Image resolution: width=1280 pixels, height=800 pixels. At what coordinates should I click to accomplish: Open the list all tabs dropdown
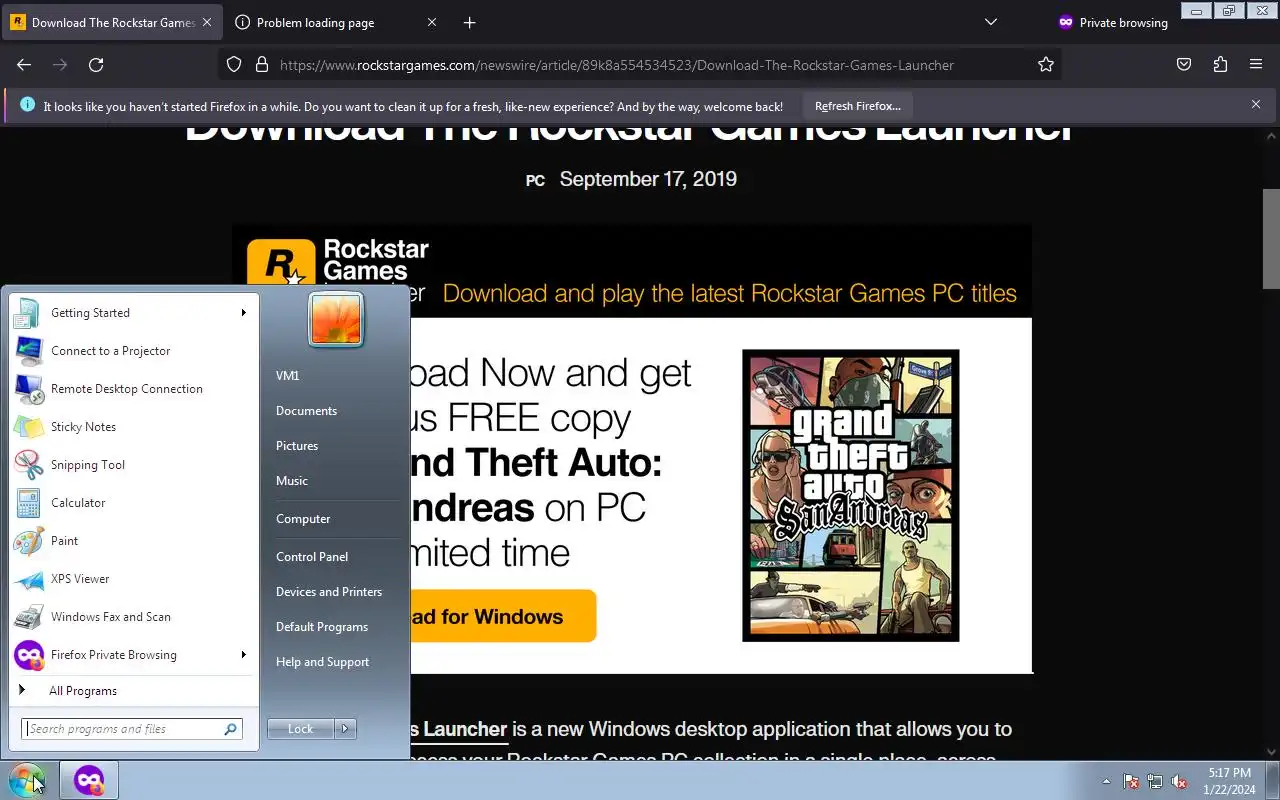[991, 22]
